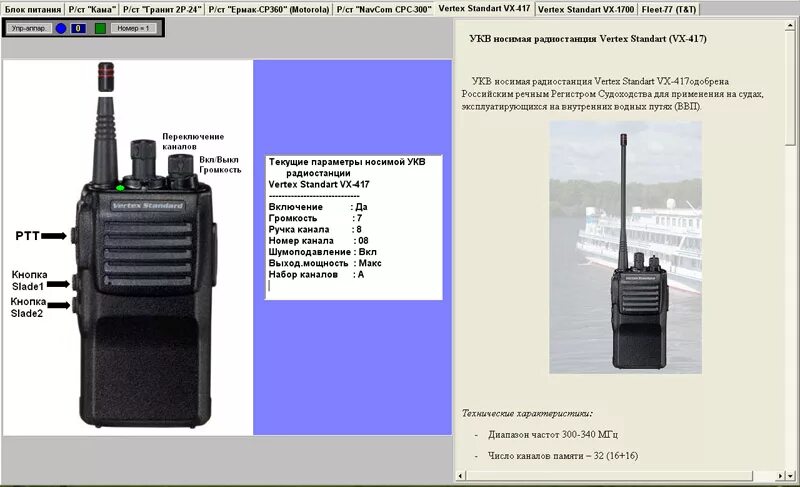
Task: Click the blue circle indicator
Action: coord(61,29)
